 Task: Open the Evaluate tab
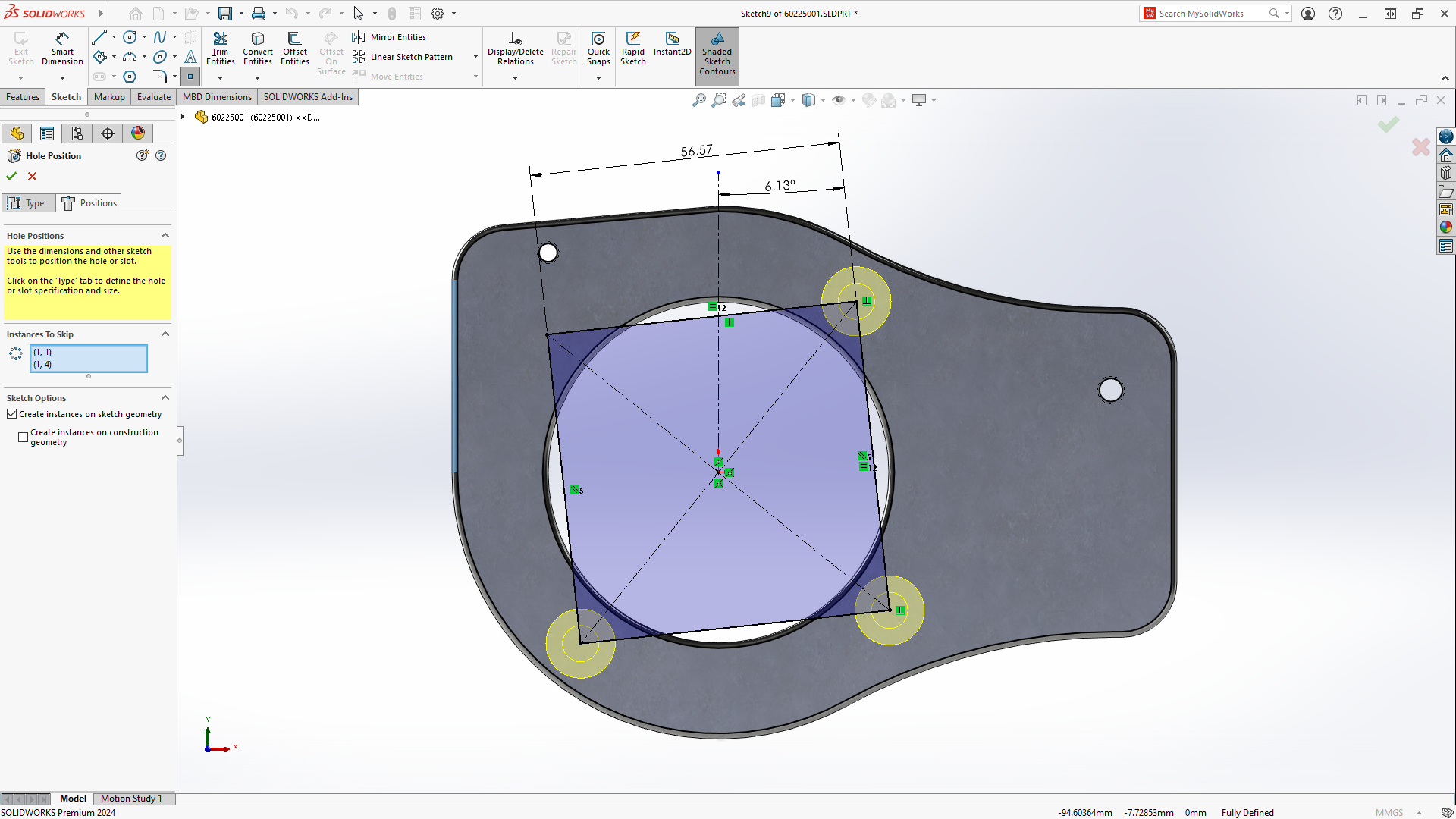(x=153, y=96)
